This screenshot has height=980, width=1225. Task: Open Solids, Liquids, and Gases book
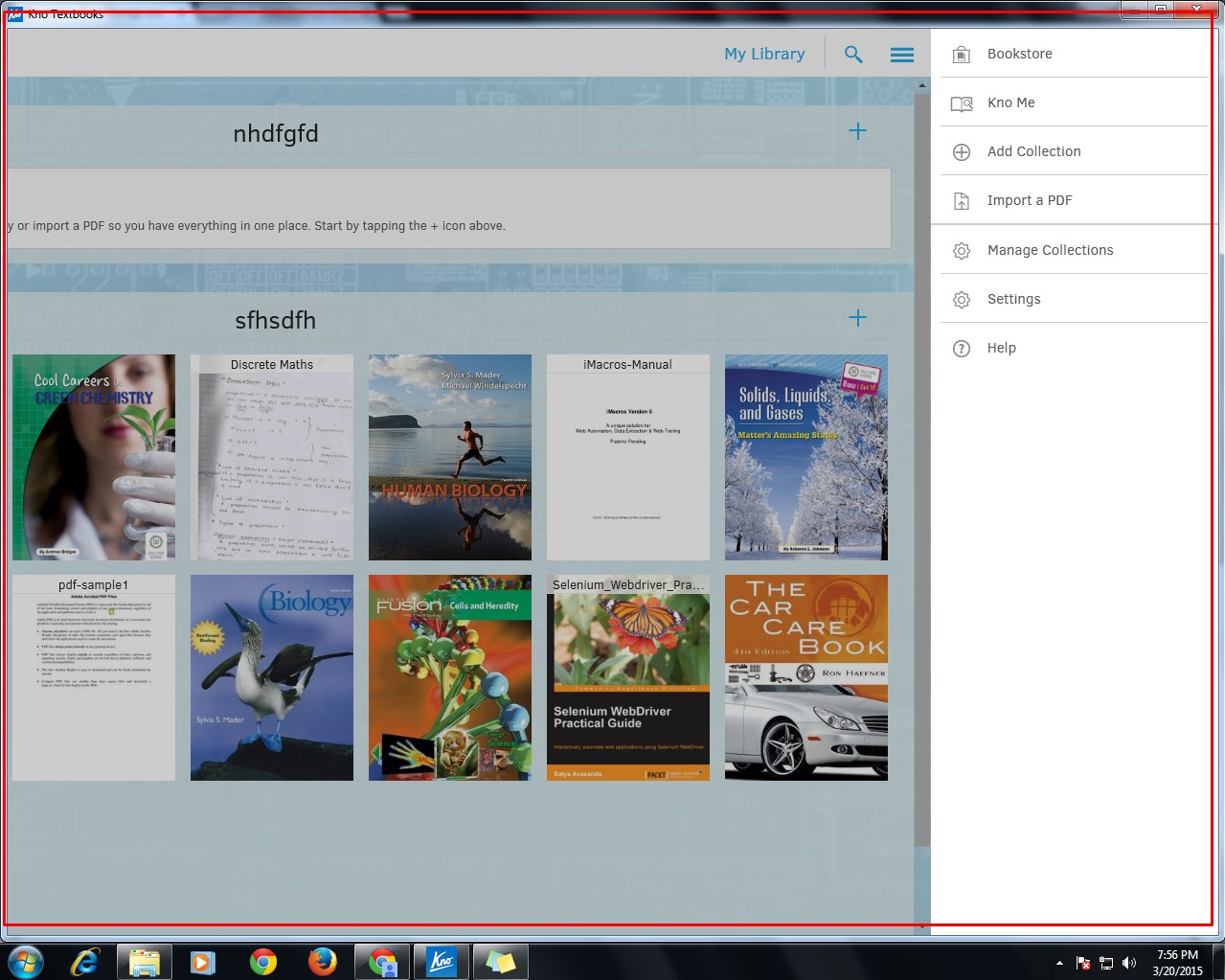[x=806, y=457]
